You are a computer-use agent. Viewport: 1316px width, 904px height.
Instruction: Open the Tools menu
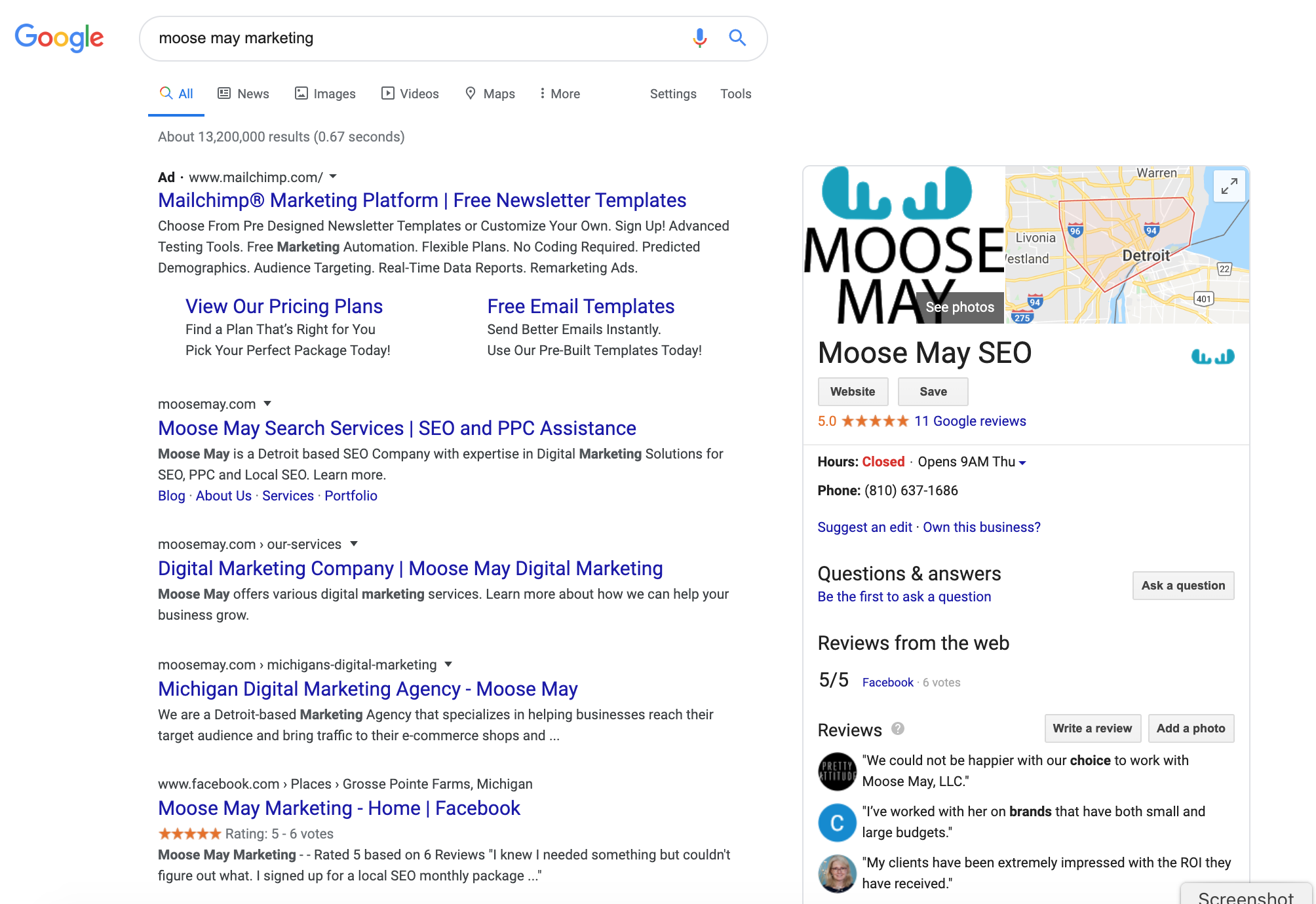[x=735, y=94]
